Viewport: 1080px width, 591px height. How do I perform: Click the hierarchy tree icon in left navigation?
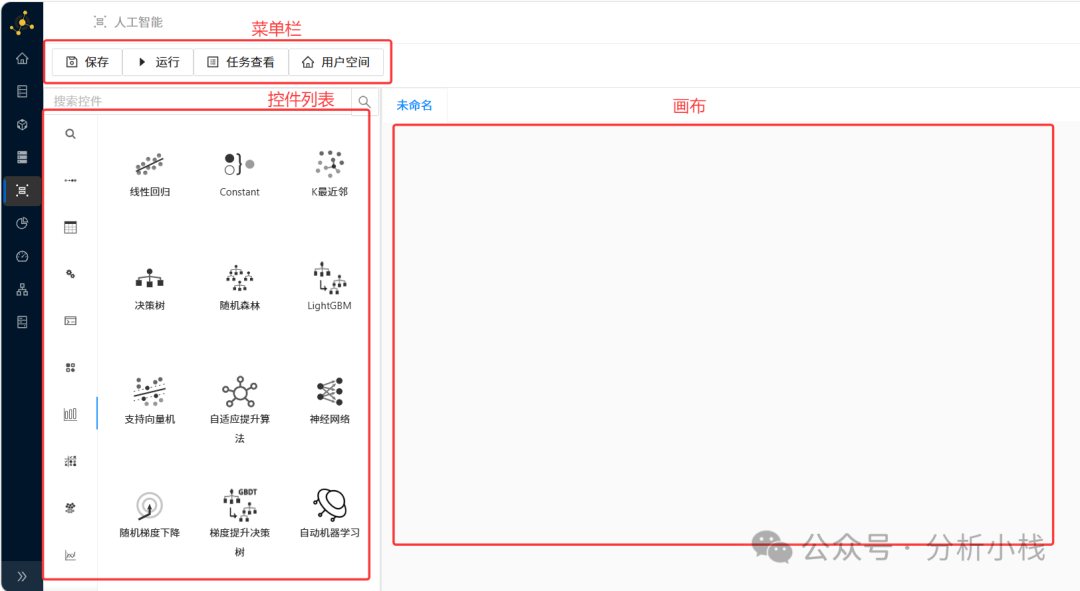click(22, 289)
